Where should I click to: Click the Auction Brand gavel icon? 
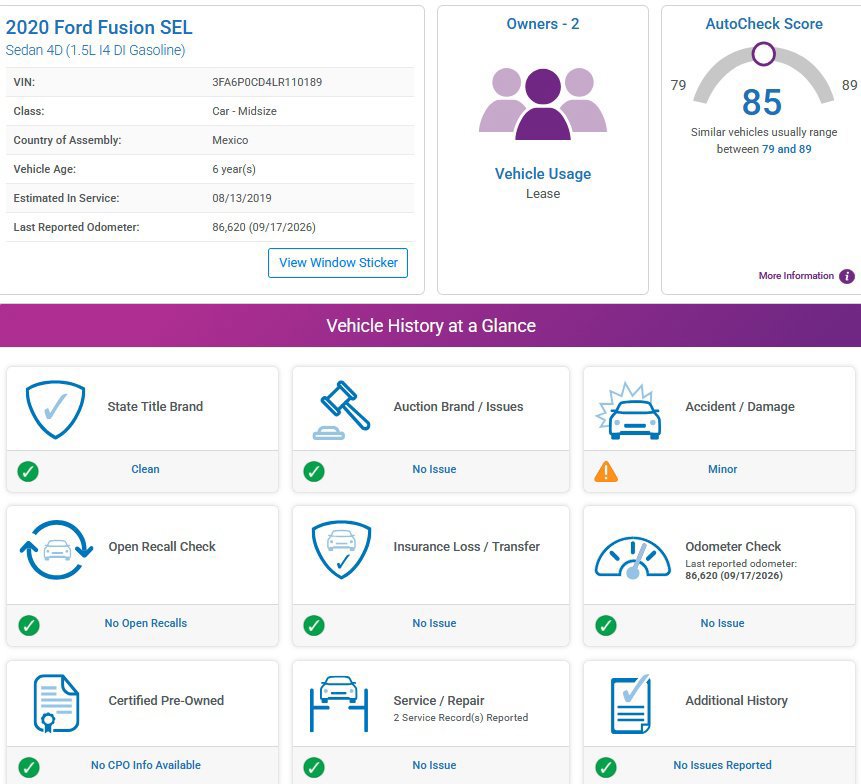[x=342, y=410]
